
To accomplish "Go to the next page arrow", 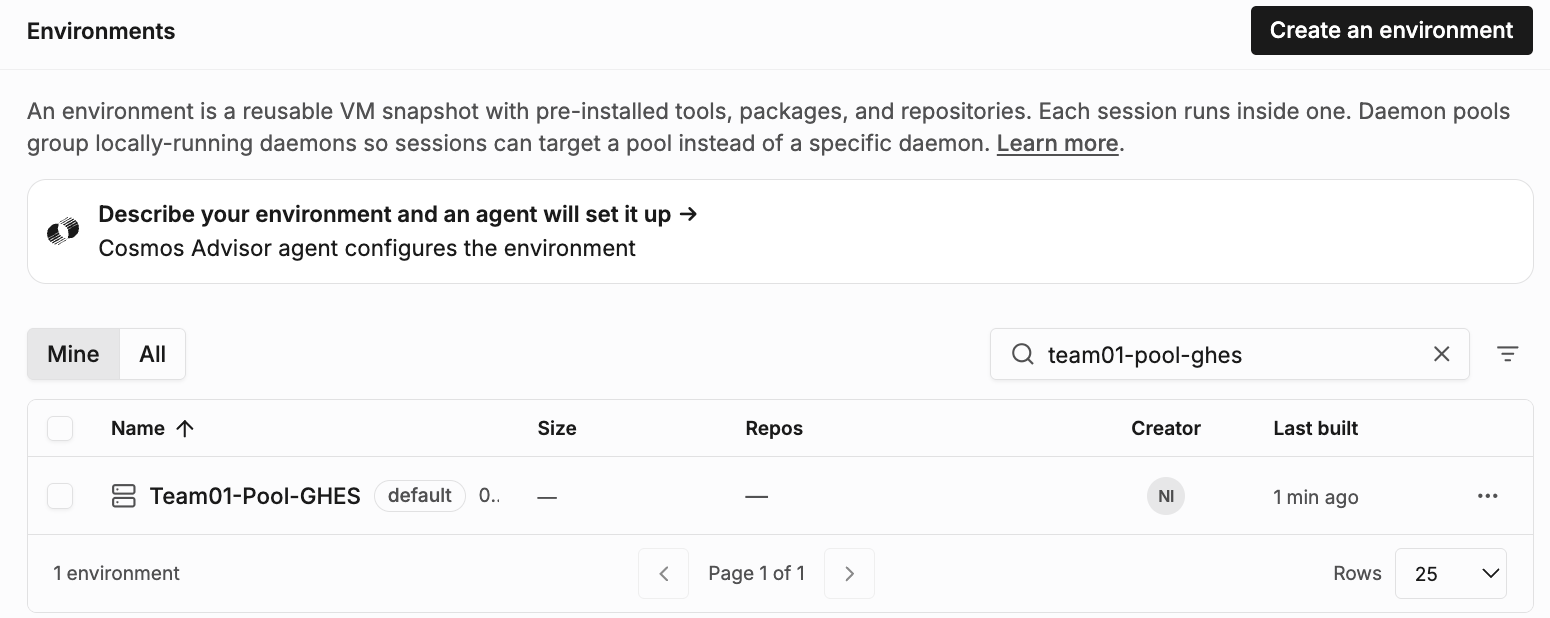I will click(849, 573).
